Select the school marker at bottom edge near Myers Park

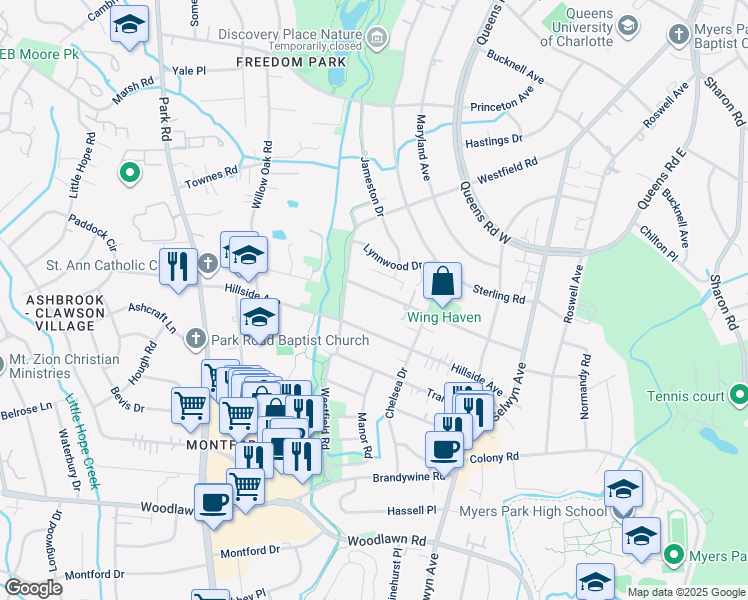[x=595, y=582]
